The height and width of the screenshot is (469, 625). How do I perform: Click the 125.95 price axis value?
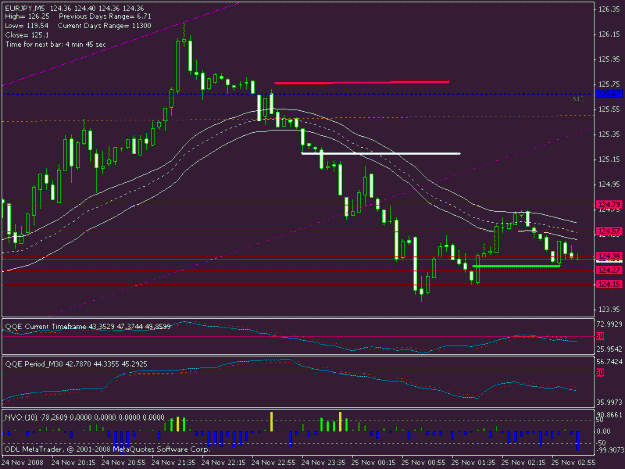pos(609,59)
